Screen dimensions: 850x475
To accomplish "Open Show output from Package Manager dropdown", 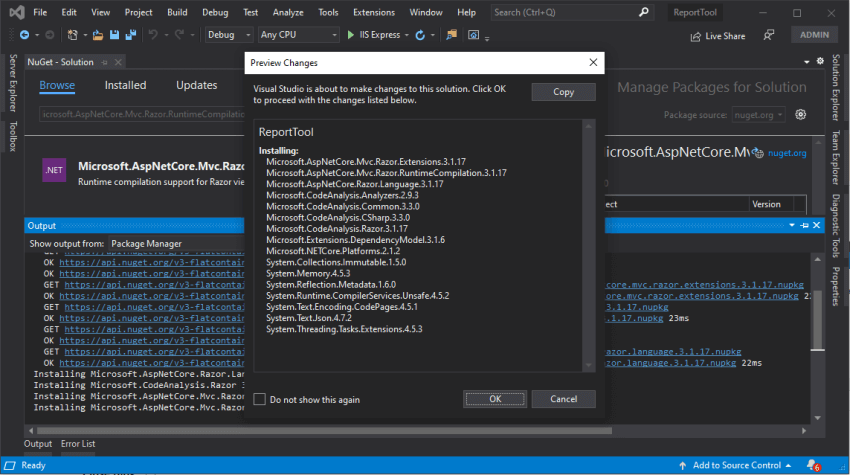I will (177, 243).
